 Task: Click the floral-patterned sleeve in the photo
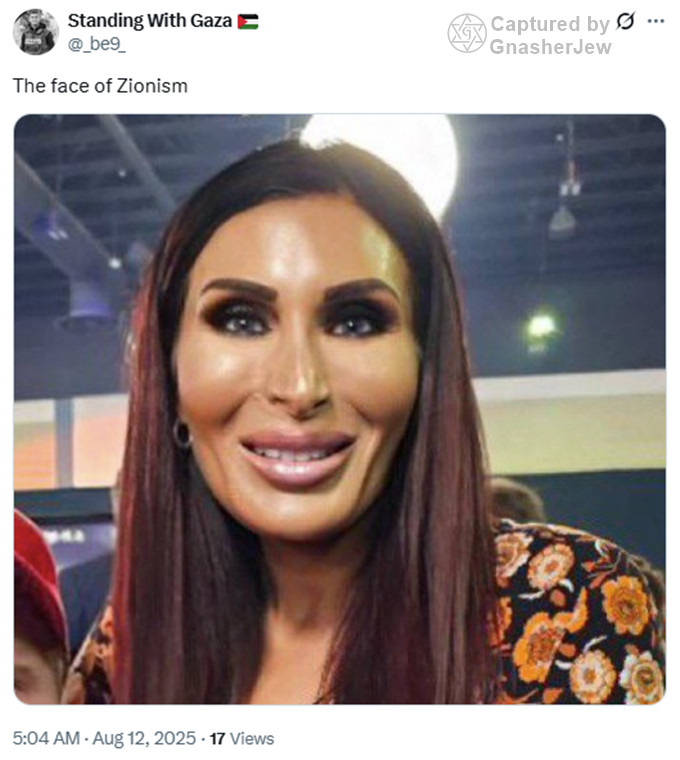[x=579, y=616]
